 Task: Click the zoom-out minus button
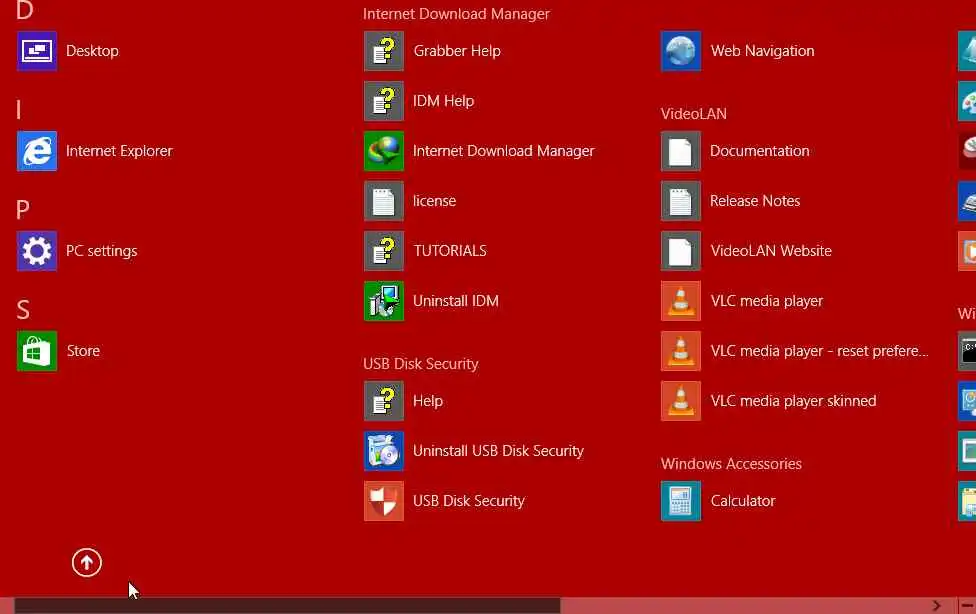(x=967, y=605)
